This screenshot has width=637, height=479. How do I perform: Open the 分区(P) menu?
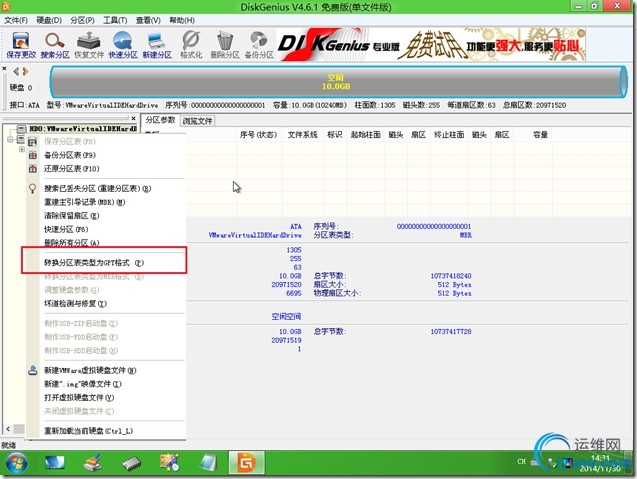pos(82,20)
